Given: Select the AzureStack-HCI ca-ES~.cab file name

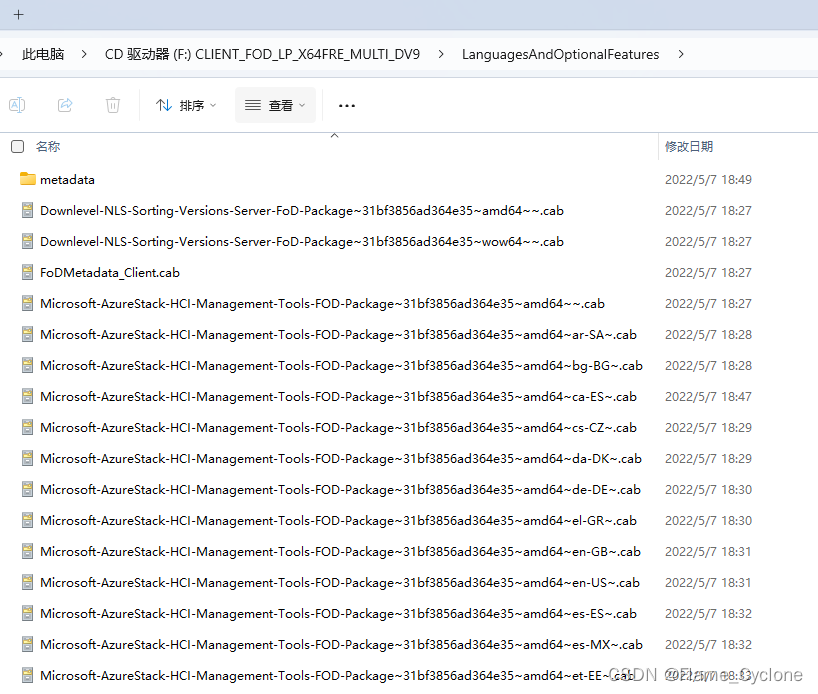Looking at the screenshot, I should click(339, 397).
